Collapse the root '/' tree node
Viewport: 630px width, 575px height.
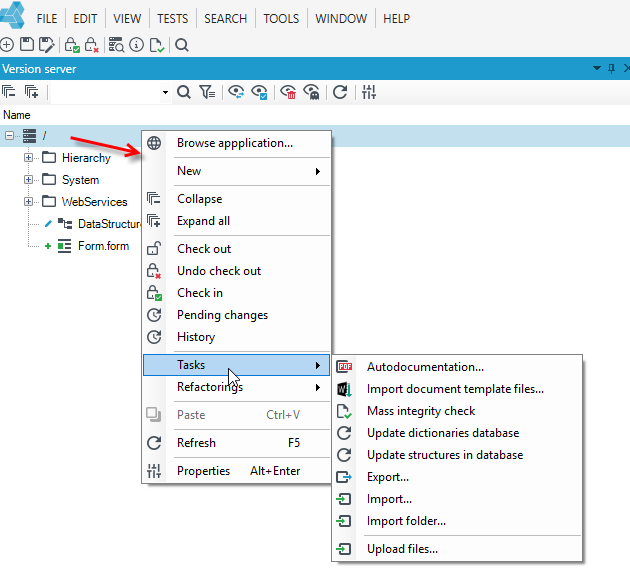coord(9,136)
